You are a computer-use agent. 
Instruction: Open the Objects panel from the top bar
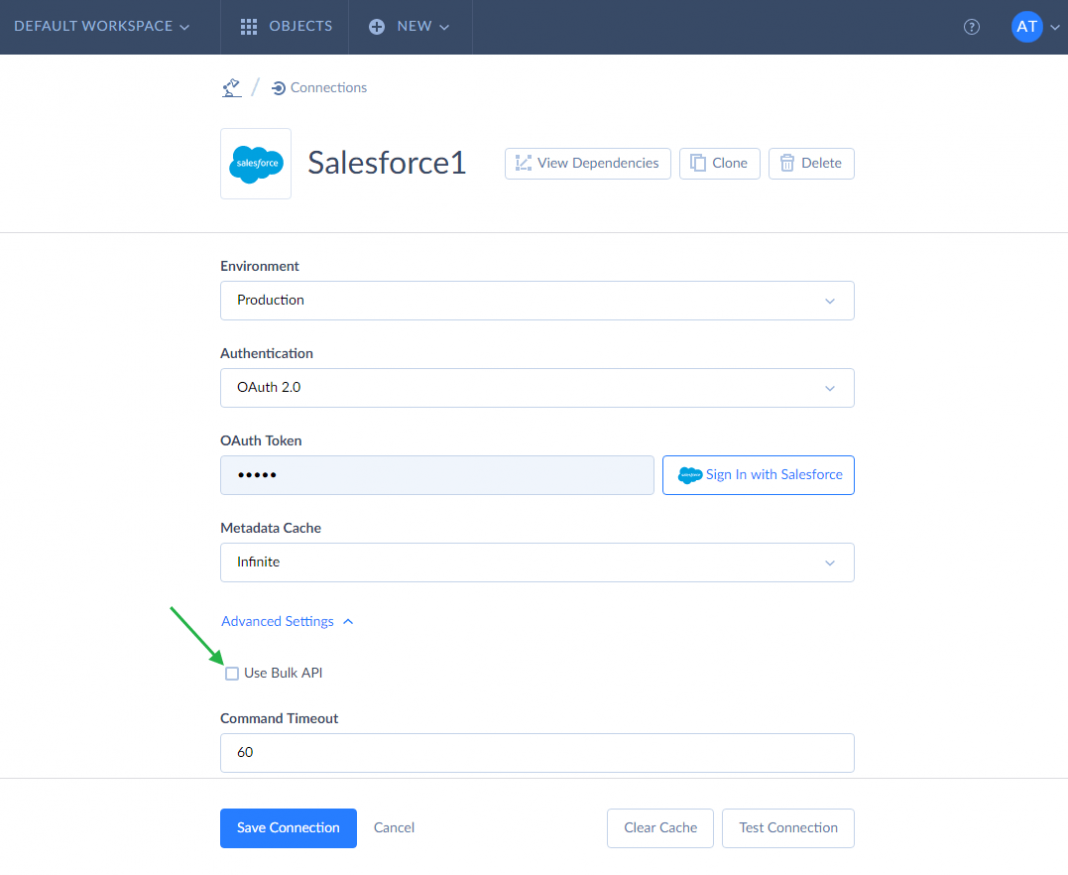pos(284,26)
